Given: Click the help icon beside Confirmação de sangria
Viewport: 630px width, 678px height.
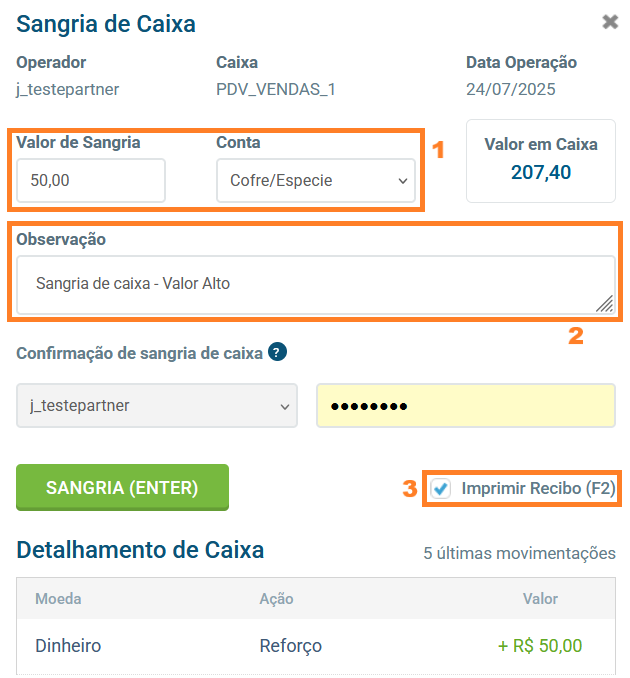Looking at the screenshot, I should (278, 352).
